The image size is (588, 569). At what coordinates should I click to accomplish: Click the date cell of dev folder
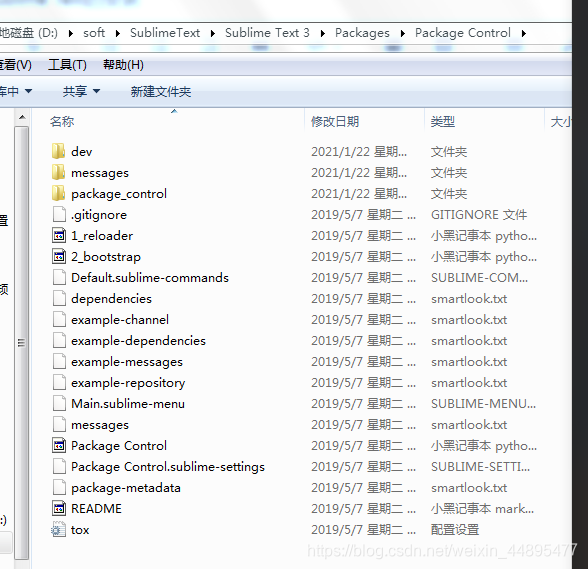[359, 152]
